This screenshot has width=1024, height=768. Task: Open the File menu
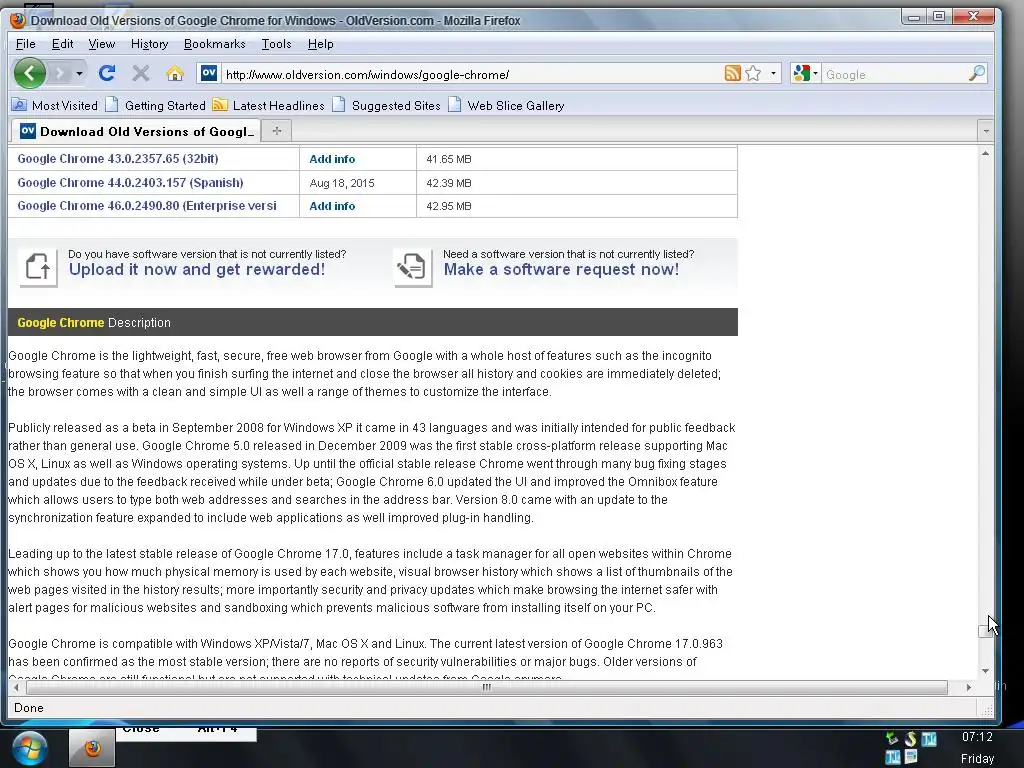tap(25, 44)
